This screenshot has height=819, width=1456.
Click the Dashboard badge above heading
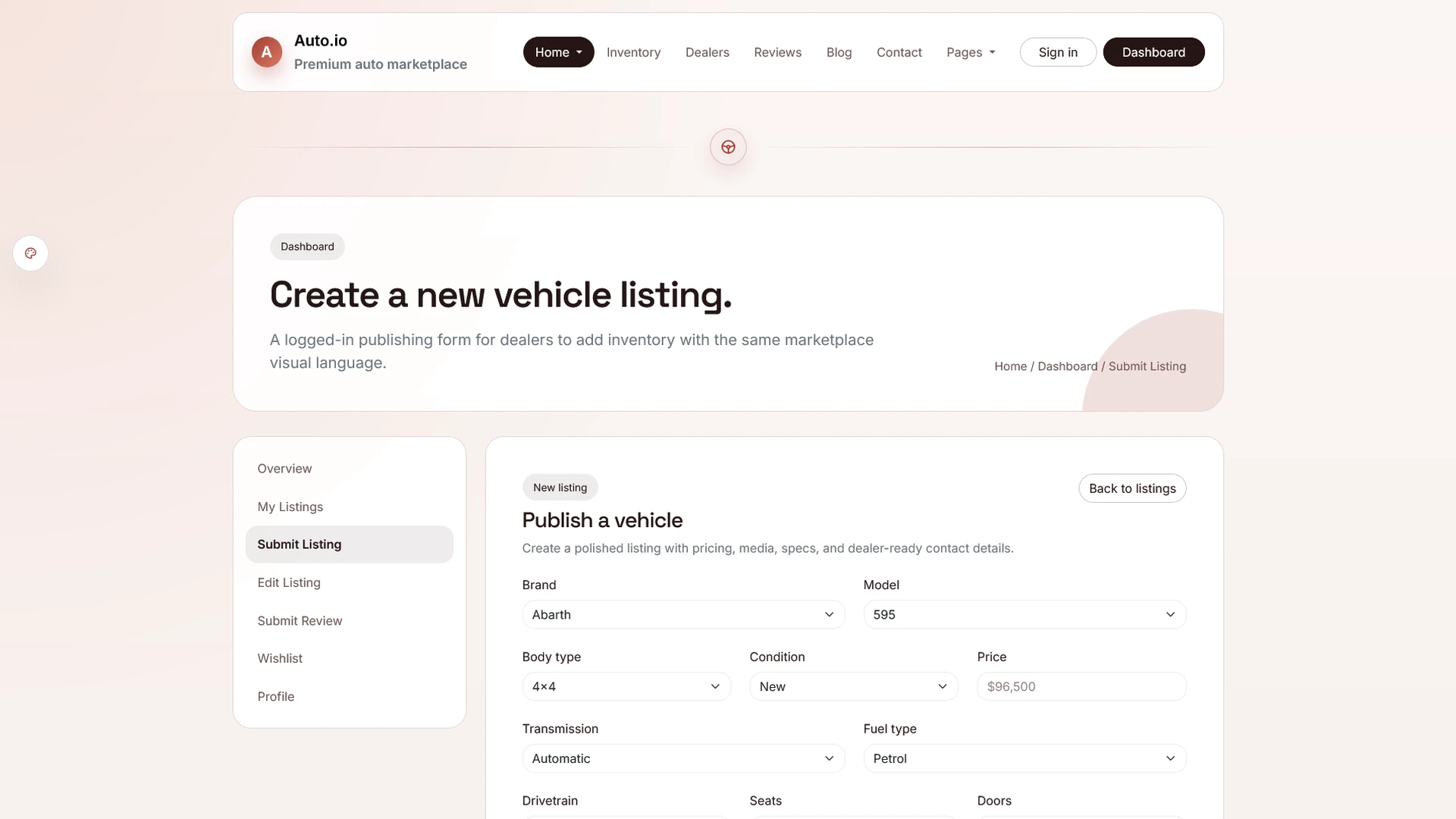pyautogui.click(x=307, y=246)
